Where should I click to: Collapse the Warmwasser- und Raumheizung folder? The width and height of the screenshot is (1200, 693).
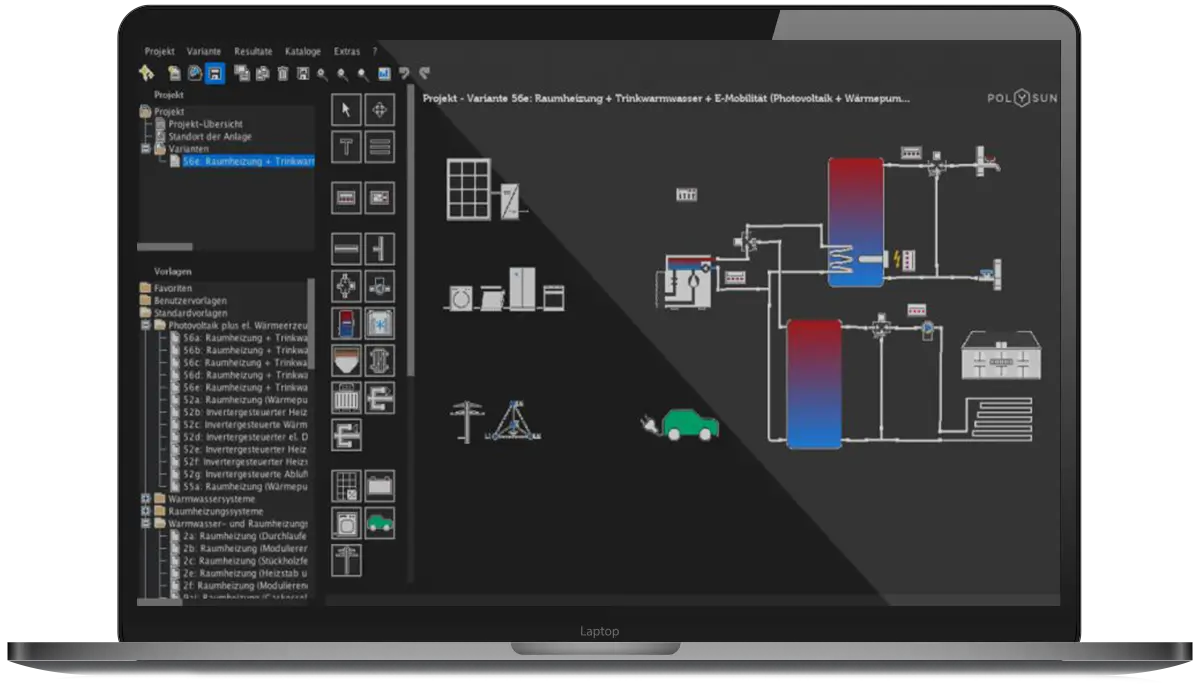tap(146, 523)
